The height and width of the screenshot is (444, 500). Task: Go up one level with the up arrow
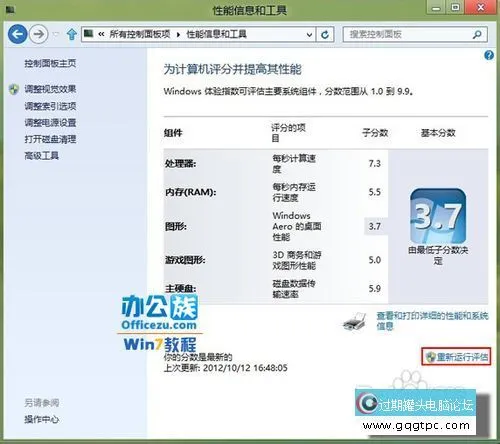click(x=72, y=34)
